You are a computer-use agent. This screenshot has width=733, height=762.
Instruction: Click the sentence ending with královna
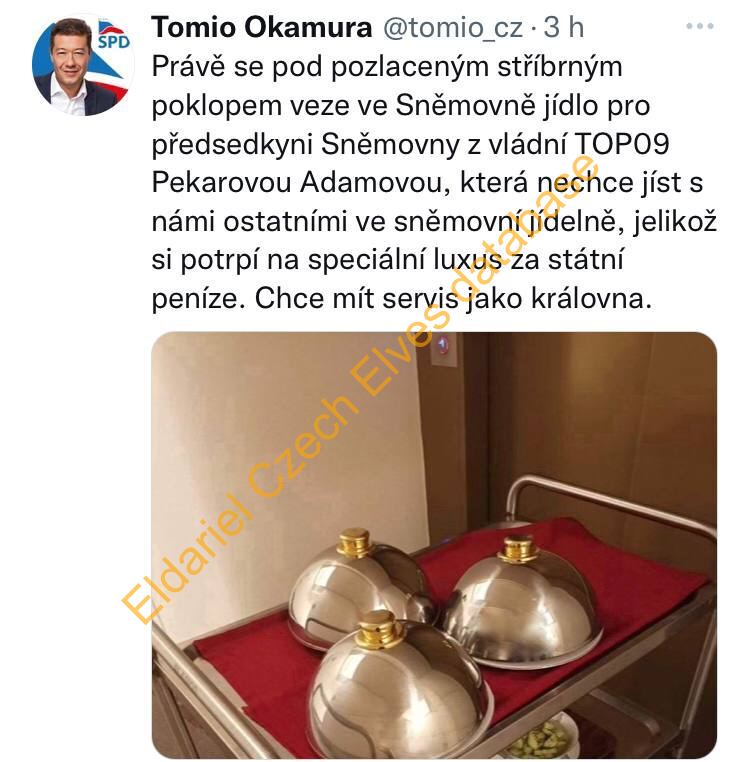pos(453,298)
